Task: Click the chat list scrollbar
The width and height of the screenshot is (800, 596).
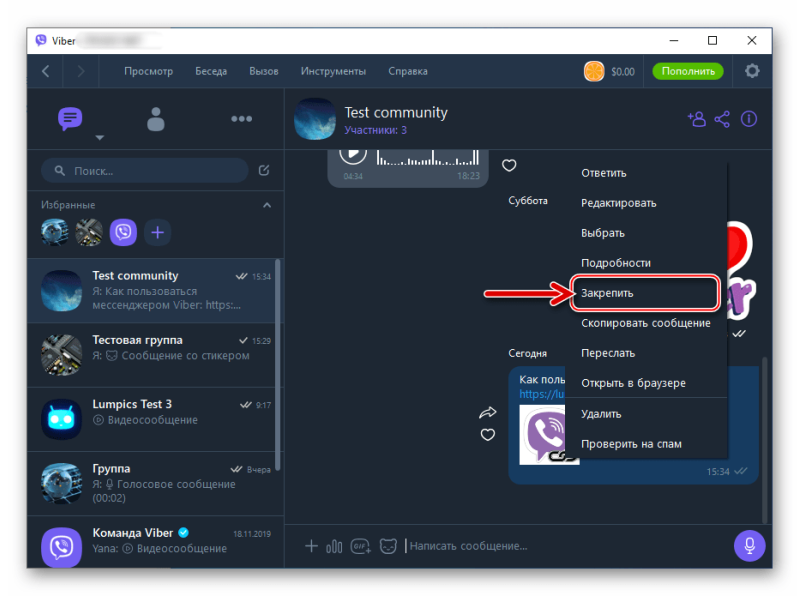Action: coord(278,364)
